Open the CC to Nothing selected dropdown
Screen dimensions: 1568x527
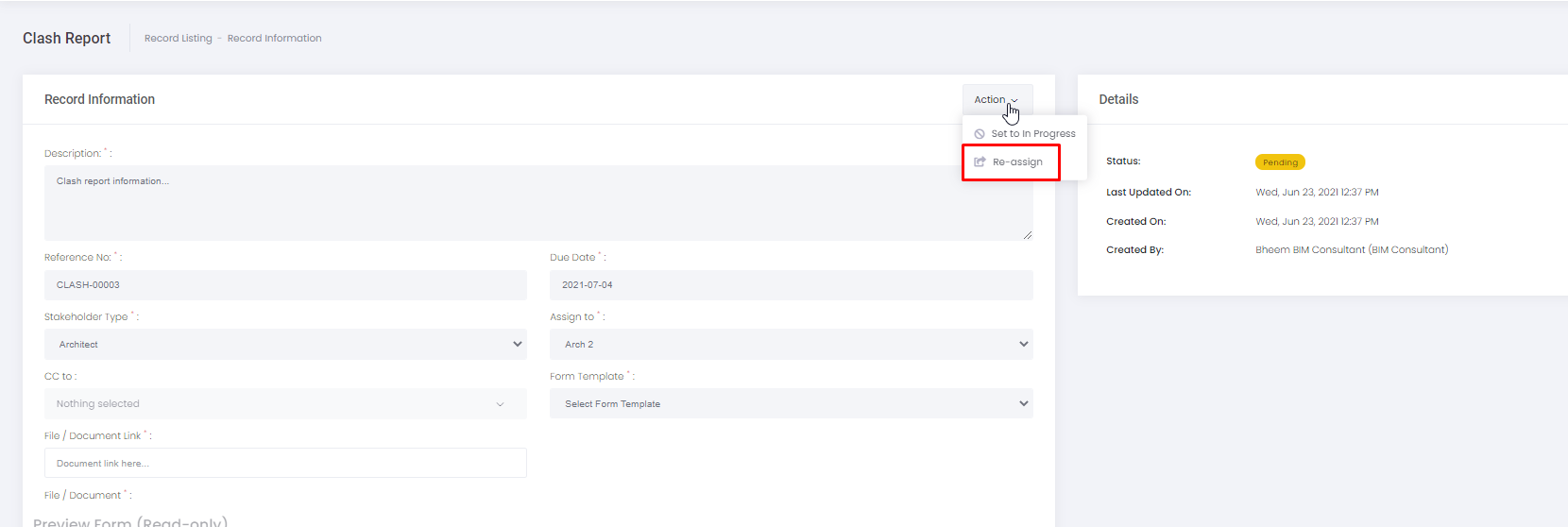(x=285, y=404)
